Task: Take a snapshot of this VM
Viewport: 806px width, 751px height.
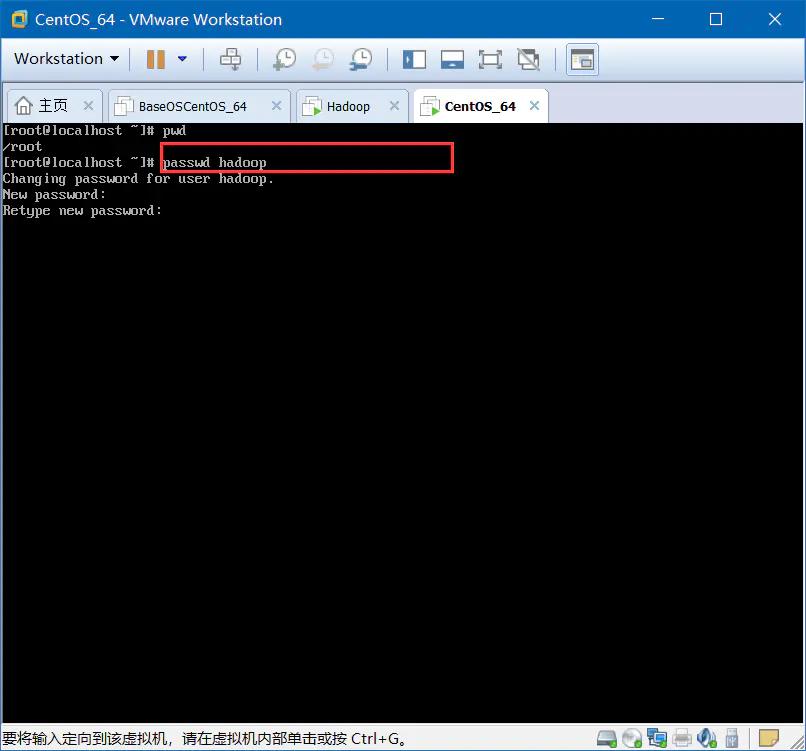Action: click(285, 59)
